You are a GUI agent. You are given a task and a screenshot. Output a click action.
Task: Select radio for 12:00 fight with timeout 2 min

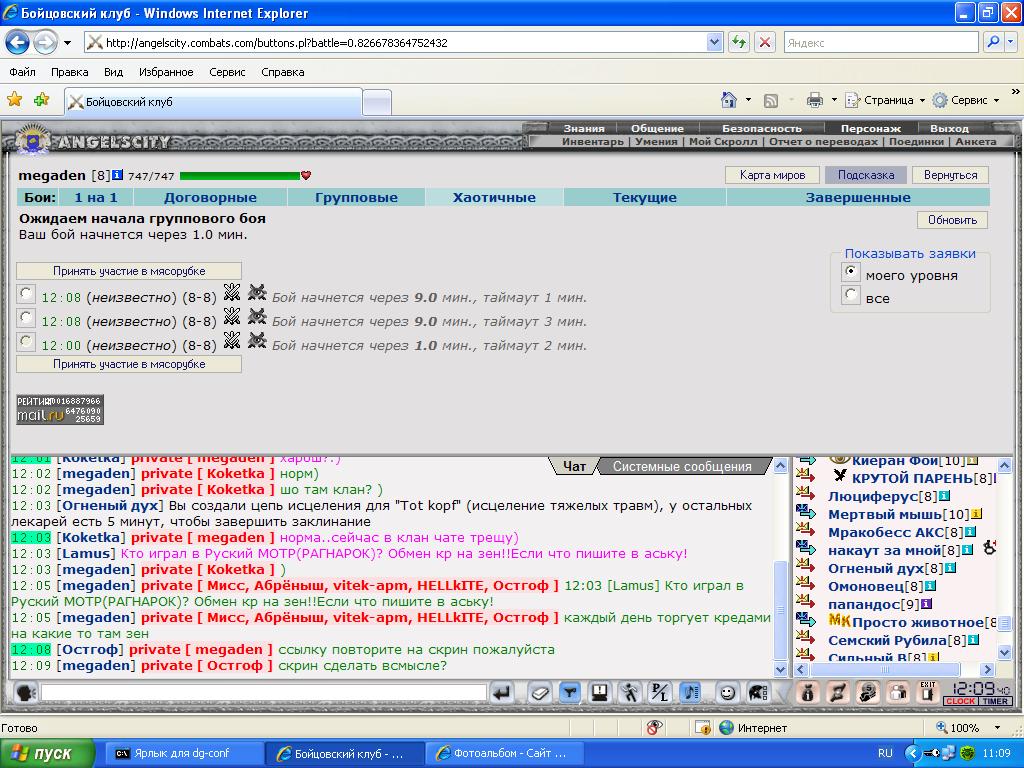(25, 341)
